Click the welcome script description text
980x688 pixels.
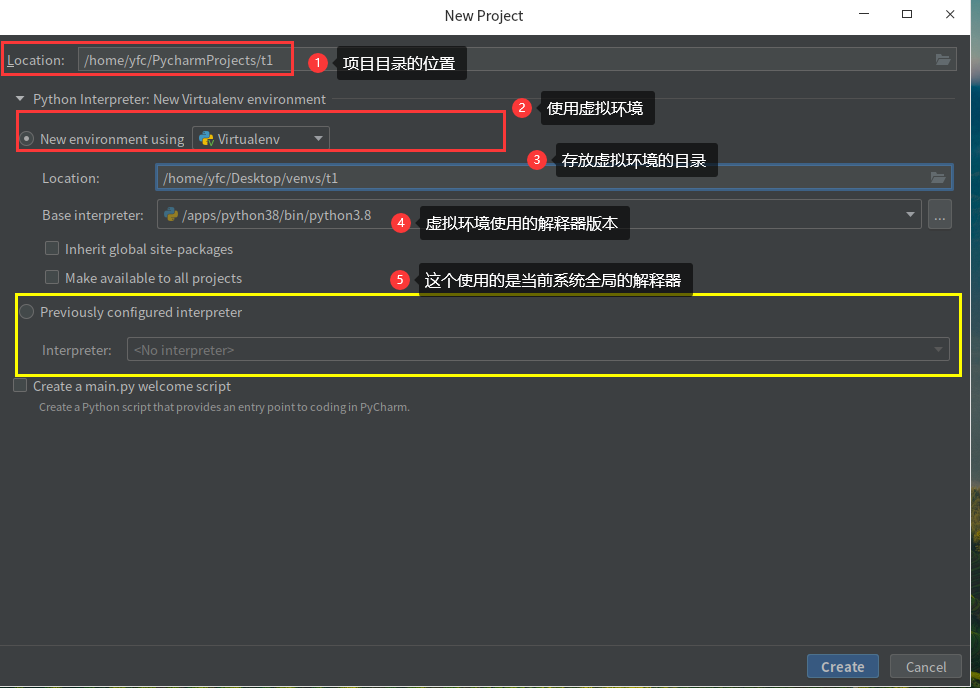[x=224, y=407]
